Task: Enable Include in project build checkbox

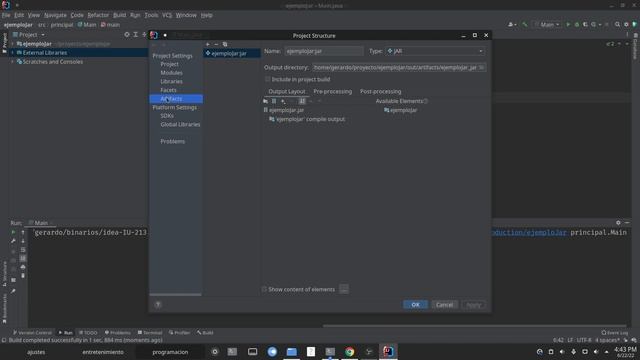Action: 268,79
